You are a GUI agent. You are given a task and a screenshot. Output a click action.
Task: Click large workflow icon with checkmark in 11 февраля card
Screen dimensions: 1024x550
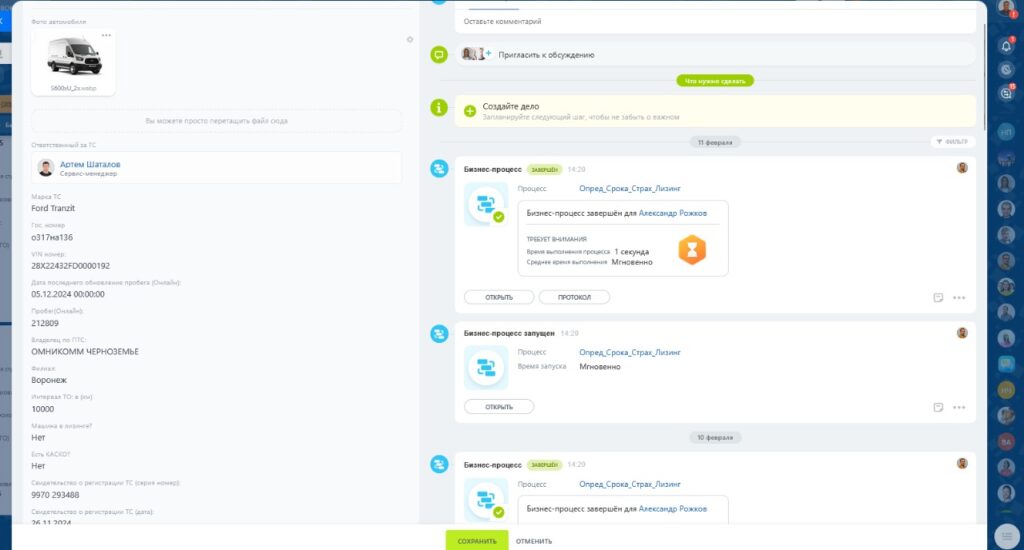[486, 204]
